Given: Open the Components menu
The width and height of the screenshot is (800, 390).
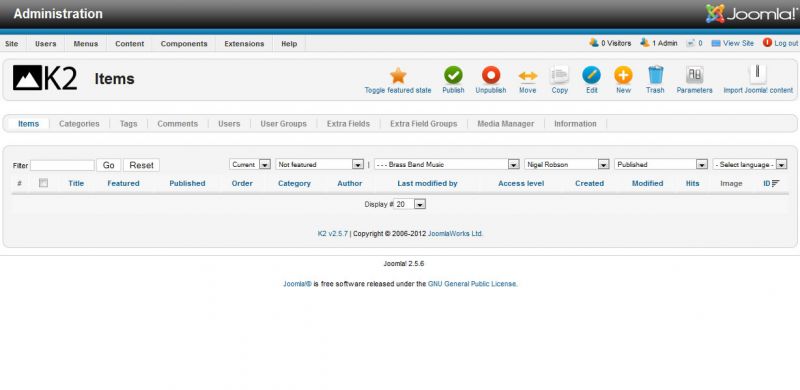Looking at the screenshot, I should point(184,43).
